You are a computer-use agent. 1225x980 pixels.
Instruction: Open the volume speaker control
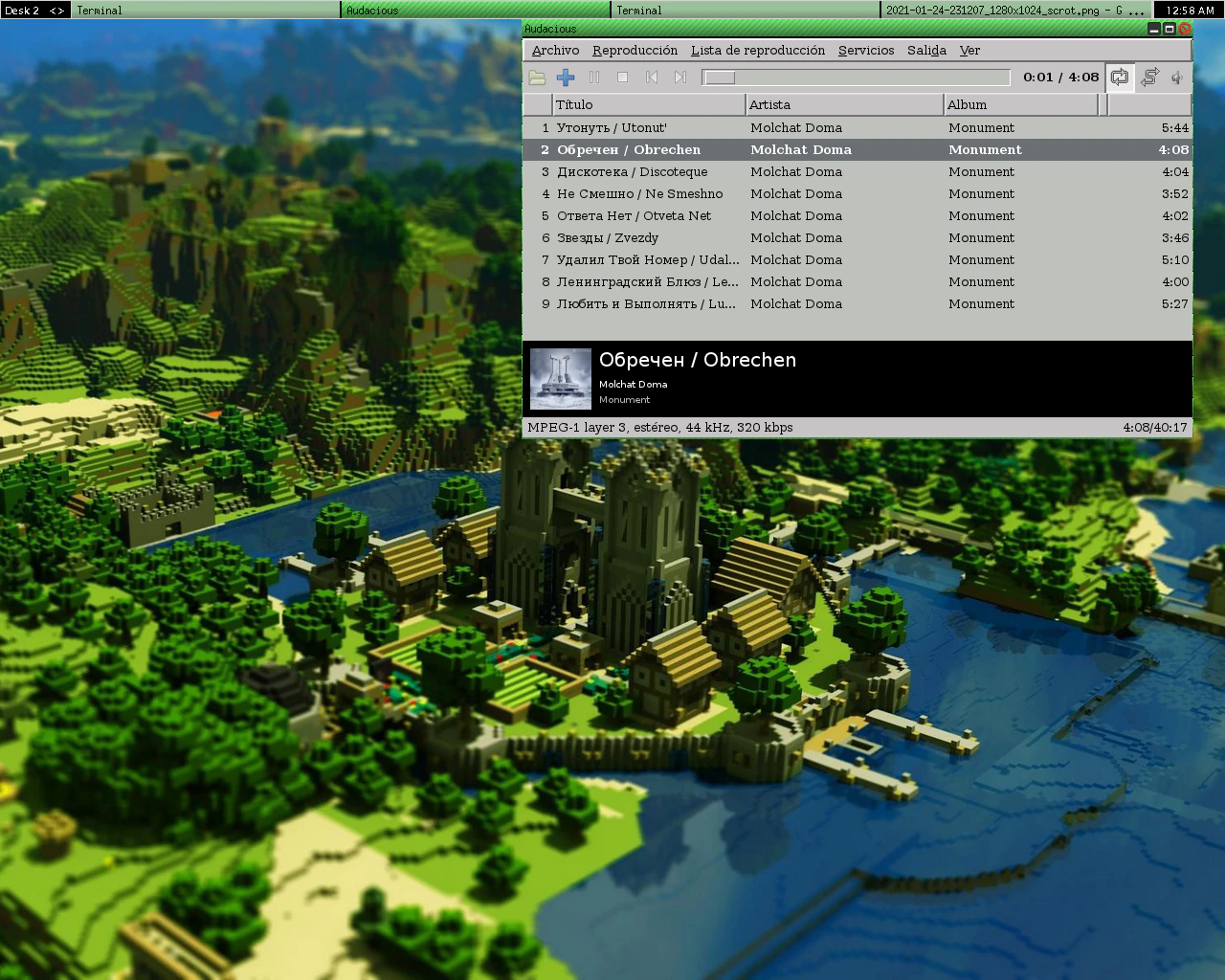[1177, 78]
